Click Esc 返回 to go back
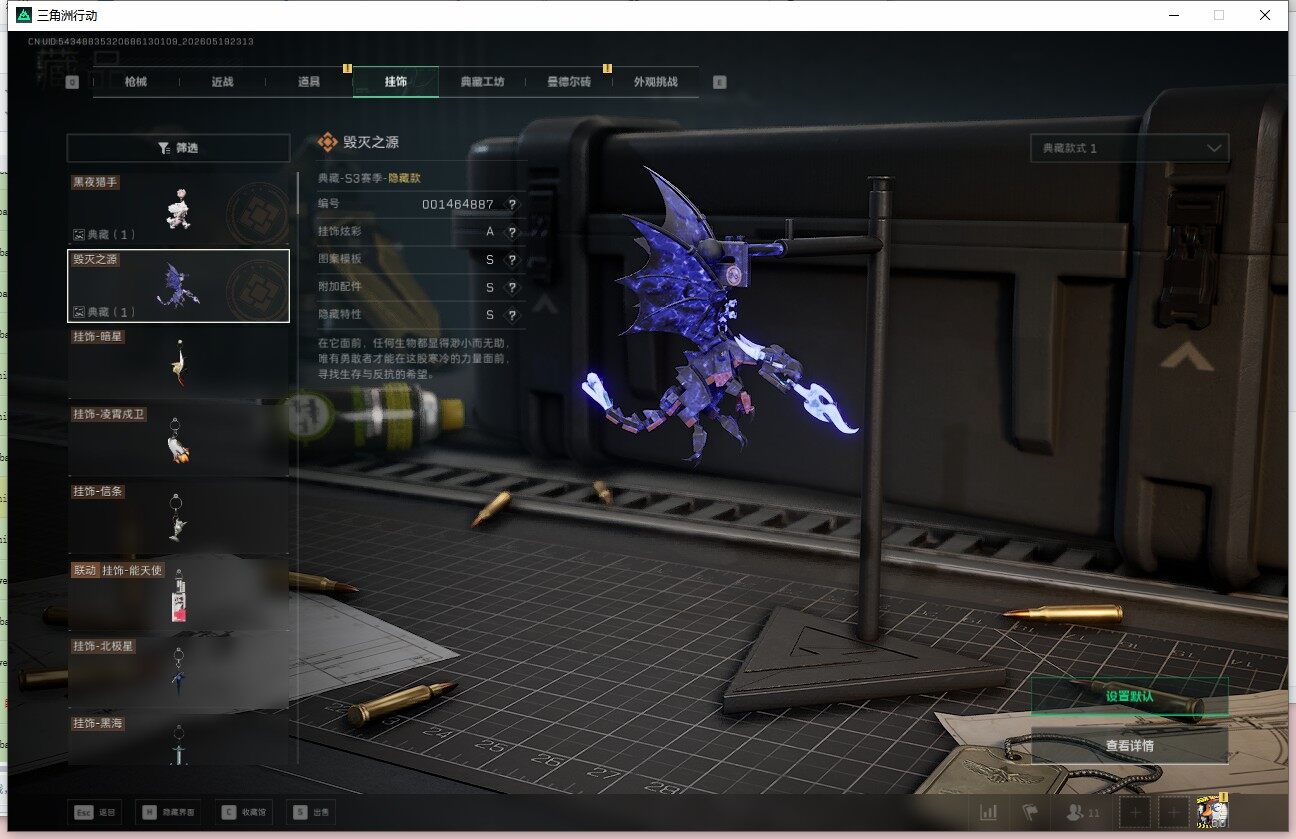Screen dimensions: 1296x839 pyautogui.click(x=94, y=813)
